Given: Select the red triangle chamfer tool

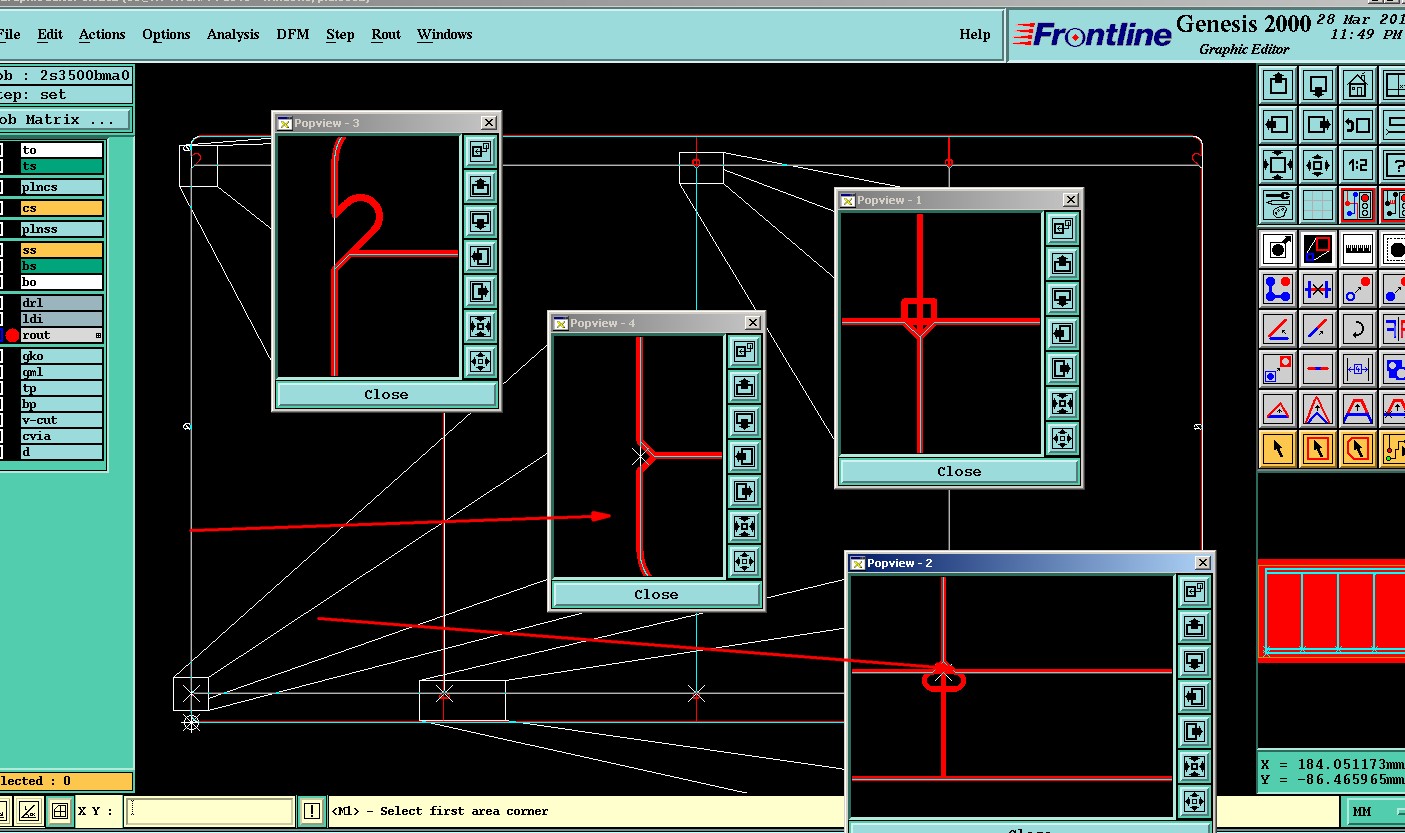Looking at the screenshot, I should pos(1278,409).
